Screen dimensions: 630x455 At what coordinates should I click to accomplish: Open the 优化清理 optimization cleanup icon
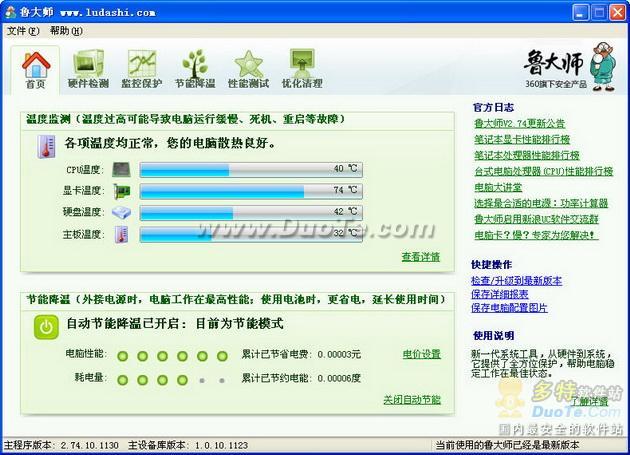click(x=301, y=70)
